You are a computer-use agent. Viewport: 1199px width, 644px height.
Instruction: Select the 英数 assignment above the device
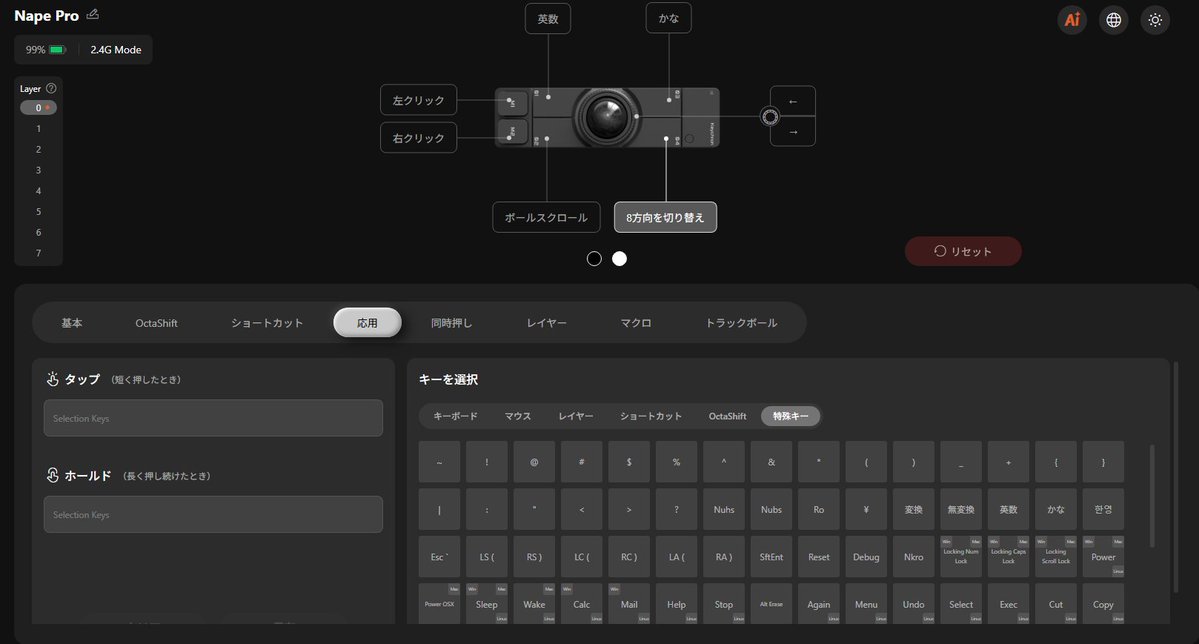(548, 18)
